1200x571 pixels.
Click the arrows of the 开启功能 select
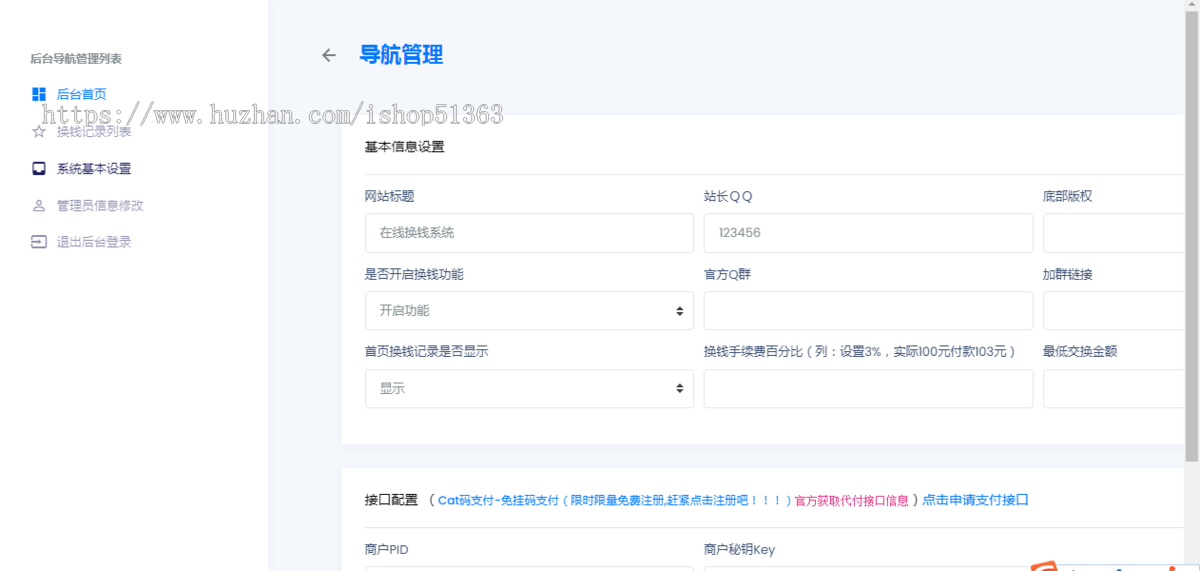(x=680, y=311)
